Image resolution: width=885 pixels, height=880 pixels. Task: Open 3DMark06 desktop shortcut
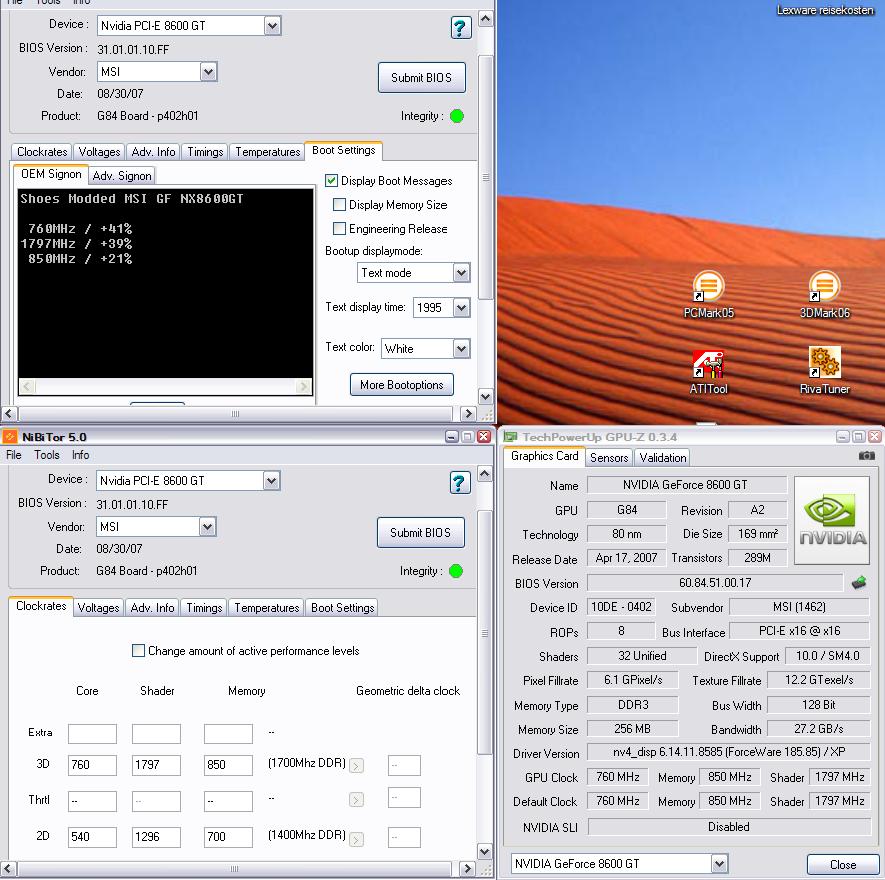[x=824, y=295]
